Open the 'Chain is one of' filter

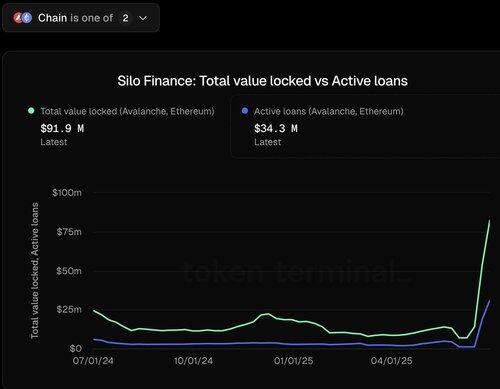[x=81, y=18]
